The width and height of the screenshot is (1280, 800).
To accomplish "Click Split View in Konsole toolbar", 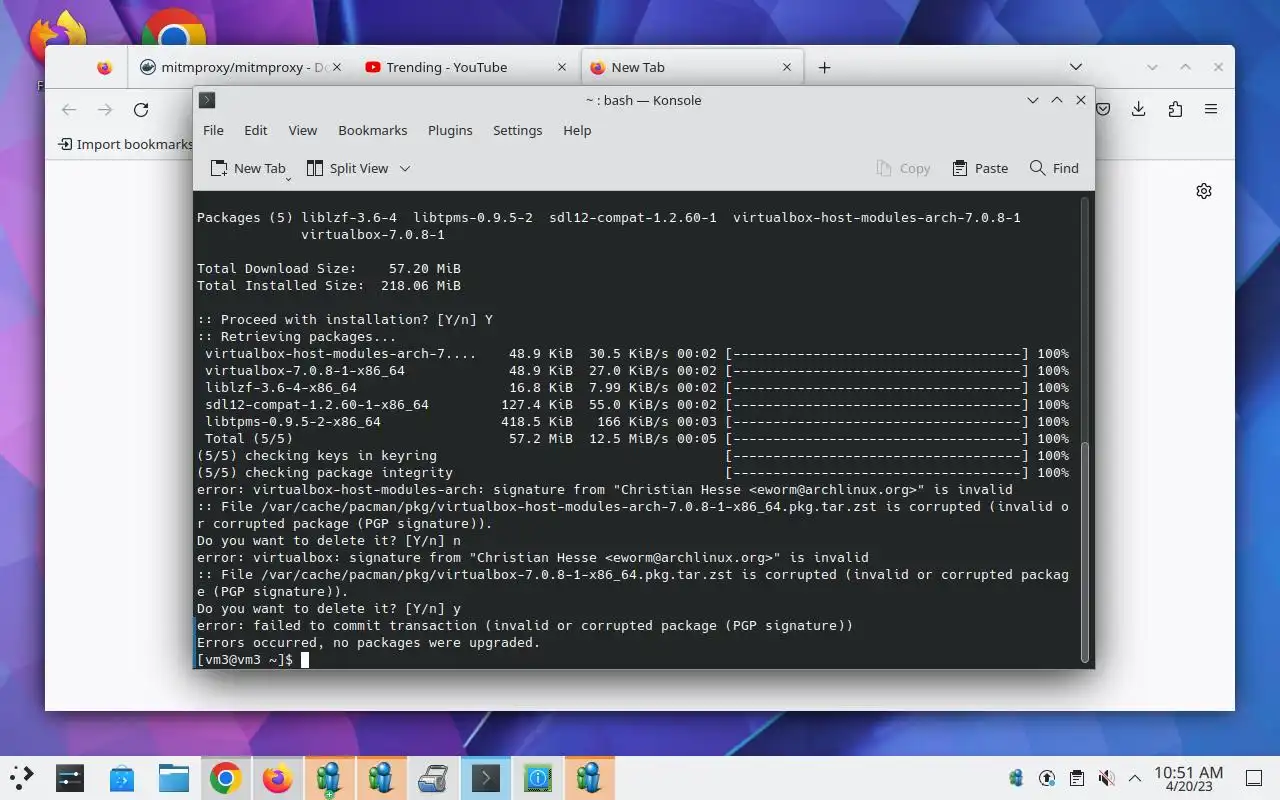I will click(x=347, y=168).
